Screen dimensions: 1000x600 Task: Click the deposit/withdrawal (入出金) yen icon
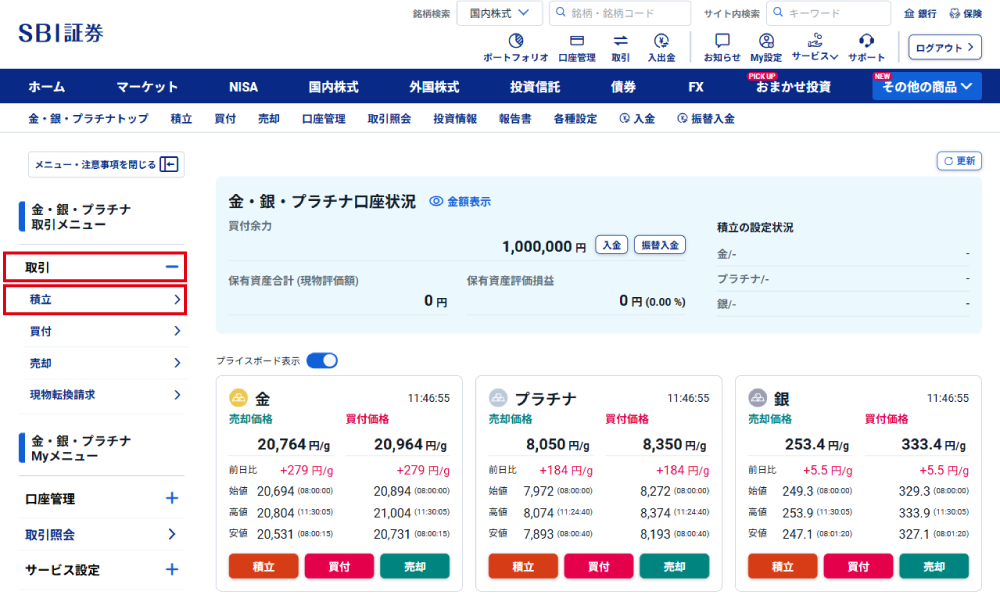click(x=661, y=42)
